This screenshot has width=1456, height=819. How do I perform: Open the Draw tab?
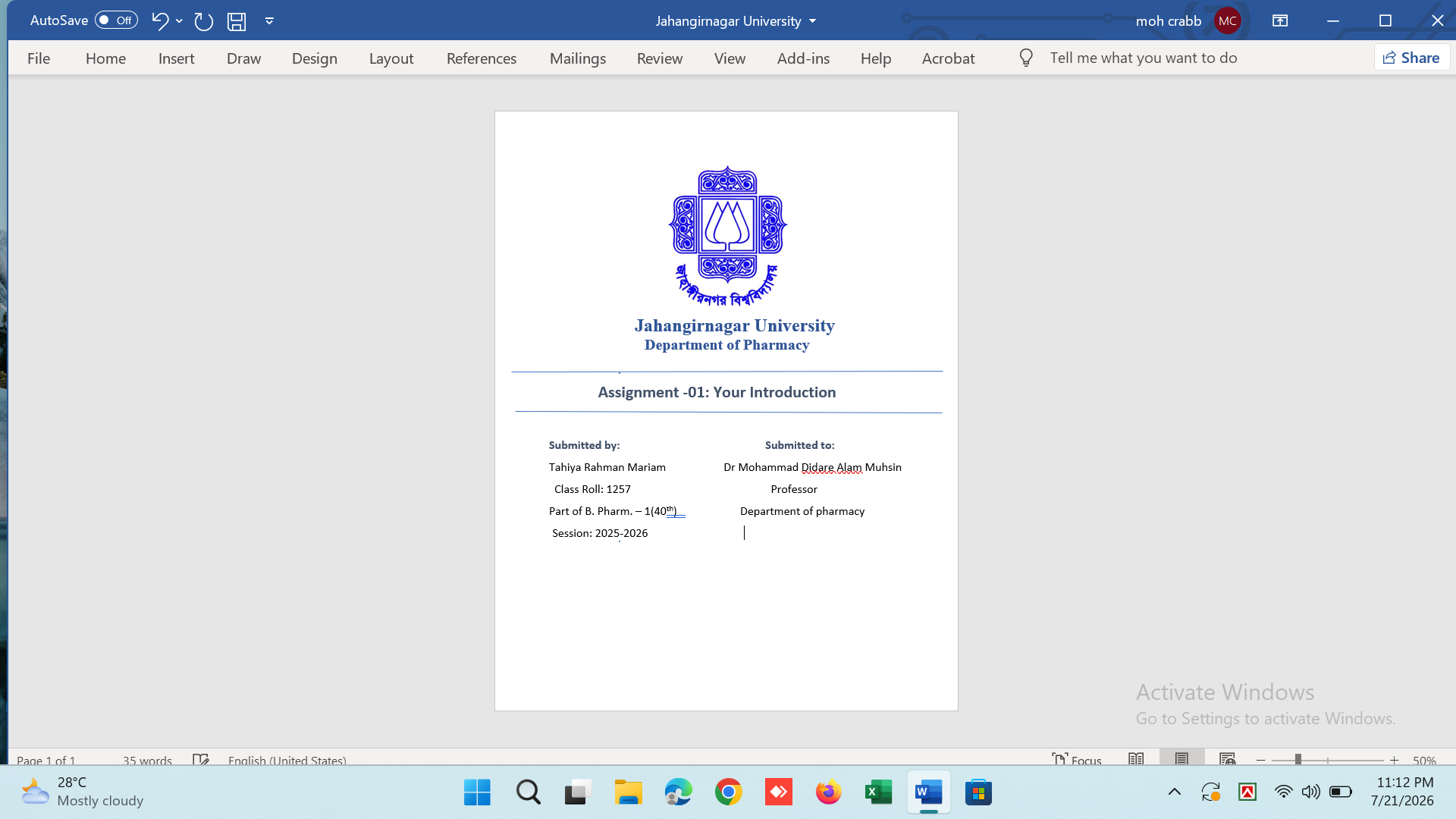243,58
